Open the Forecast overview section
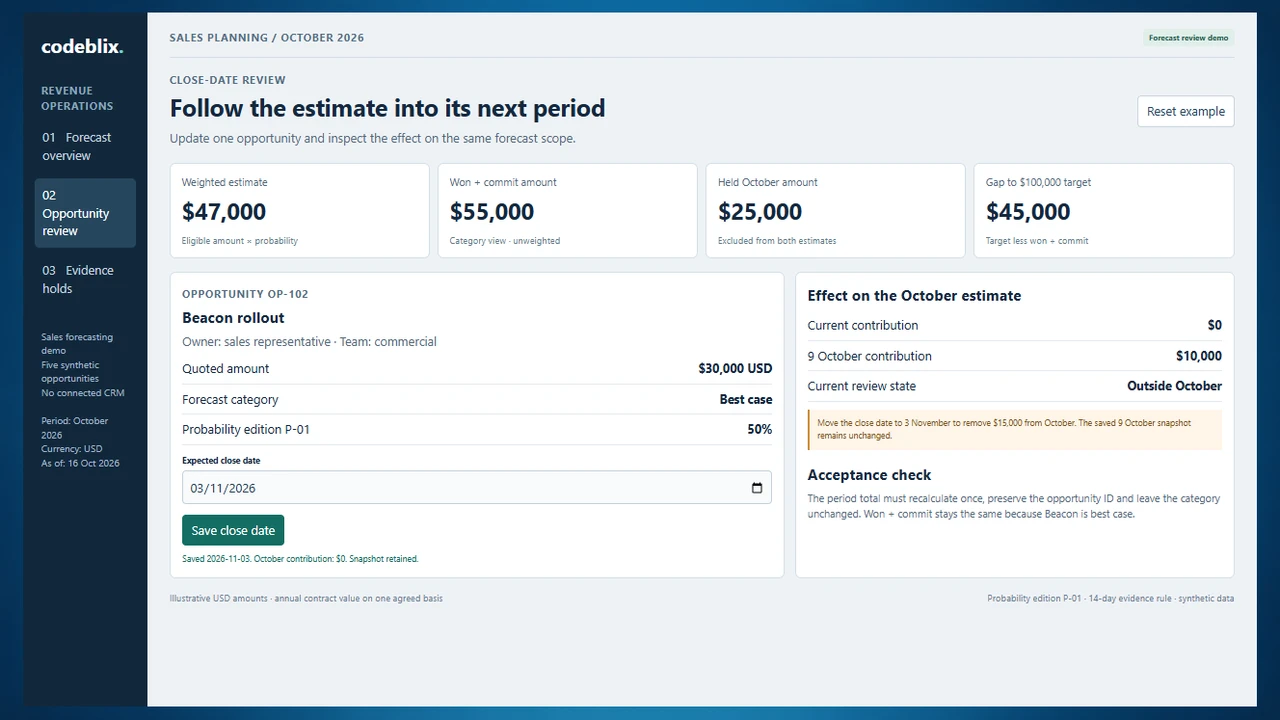The height and width of the screenshot is (720, 1280). click(85, 146)
